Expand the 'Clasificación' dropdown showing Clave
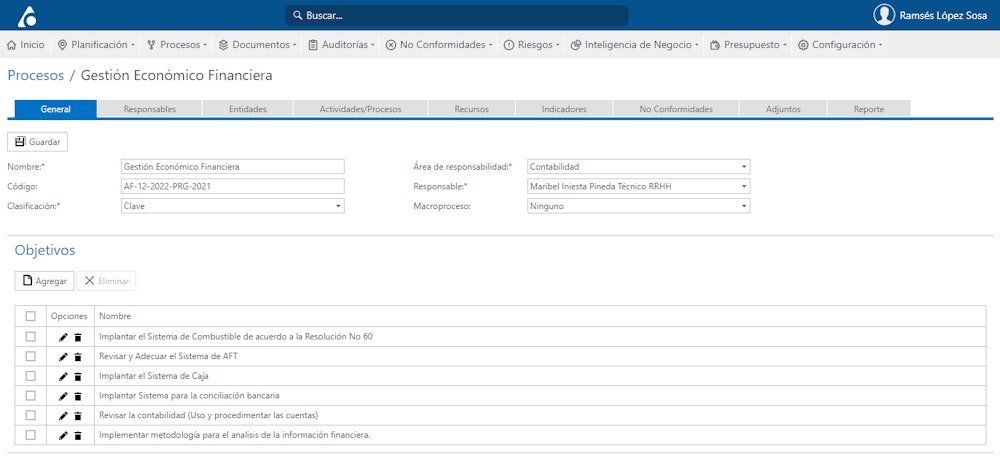 (x=232, y=206)
